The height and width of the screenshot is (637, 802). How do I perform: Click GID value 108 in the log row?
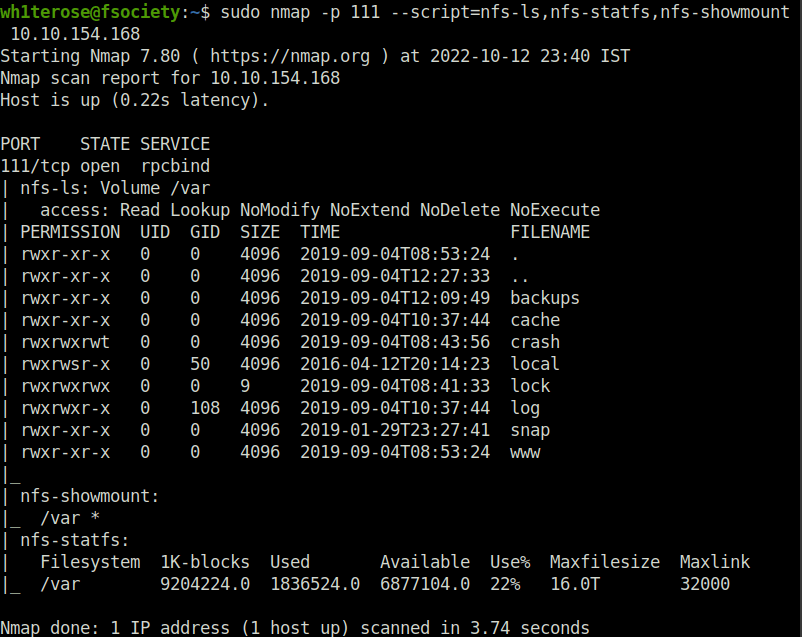(205, 408)
